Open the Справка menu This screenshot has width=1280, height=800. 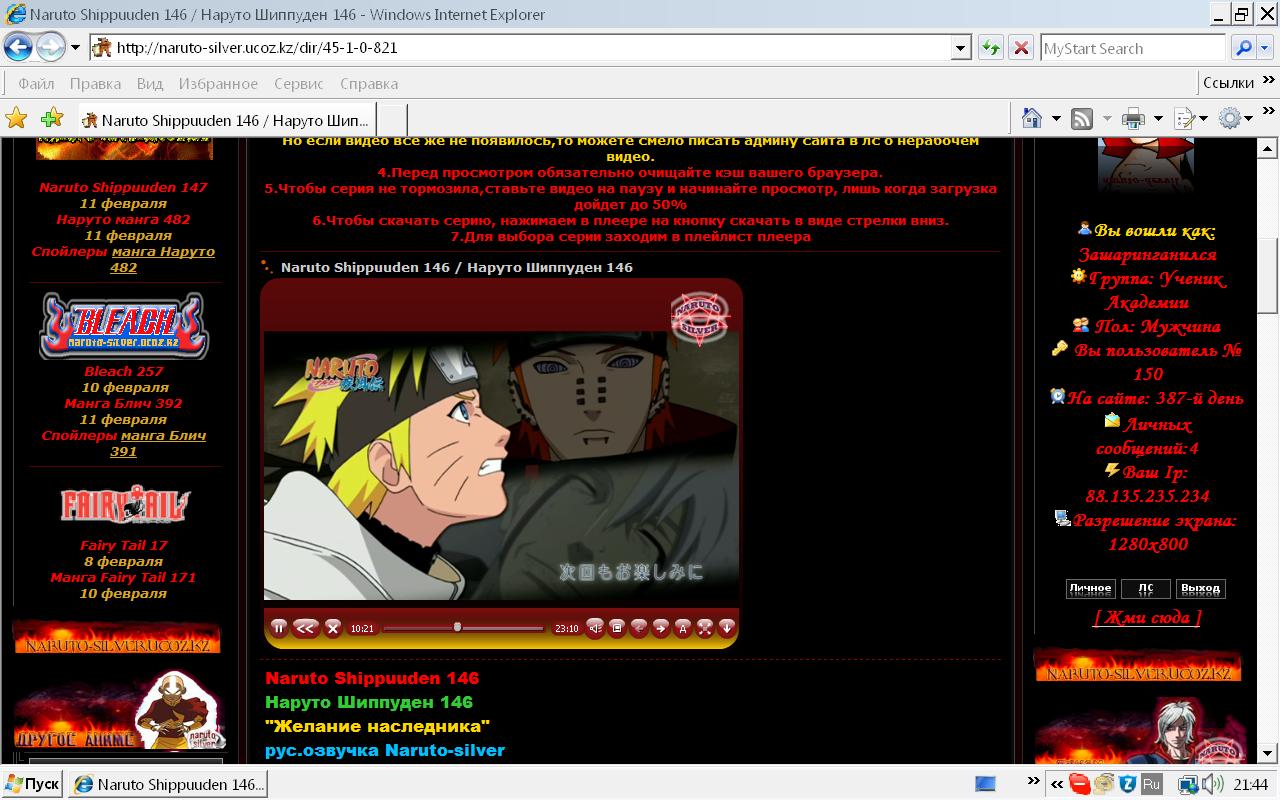click(369, 84)
